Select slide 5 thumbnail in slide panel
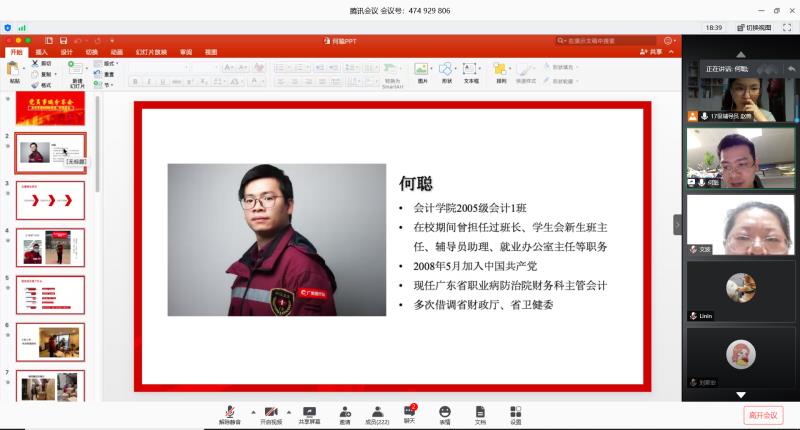This screenshot has height=430, width=800. point(51,295)
